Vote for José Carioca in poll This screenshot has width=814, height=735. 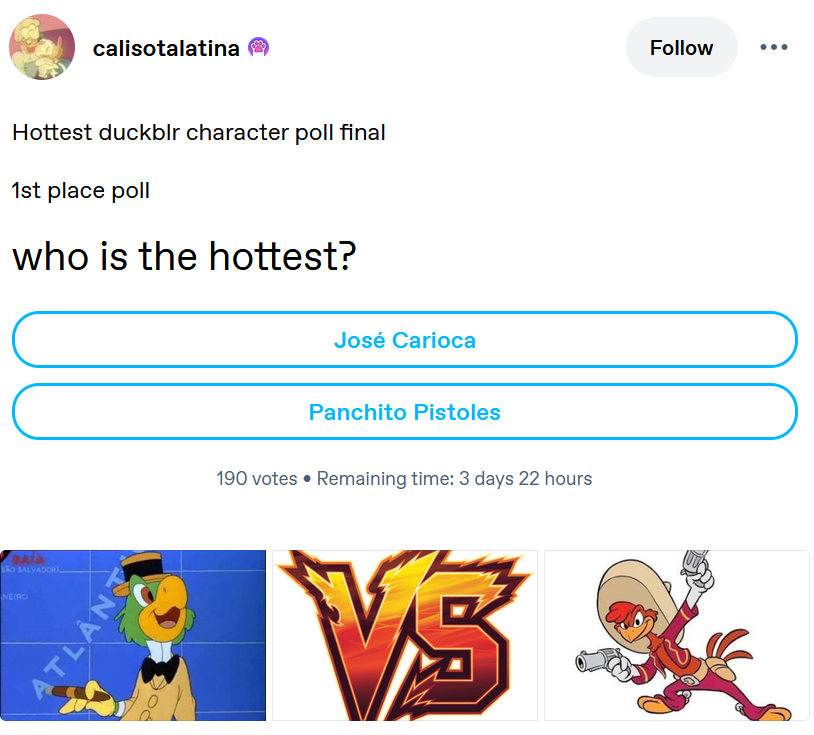pyautogui.click(x=405, y=340)
